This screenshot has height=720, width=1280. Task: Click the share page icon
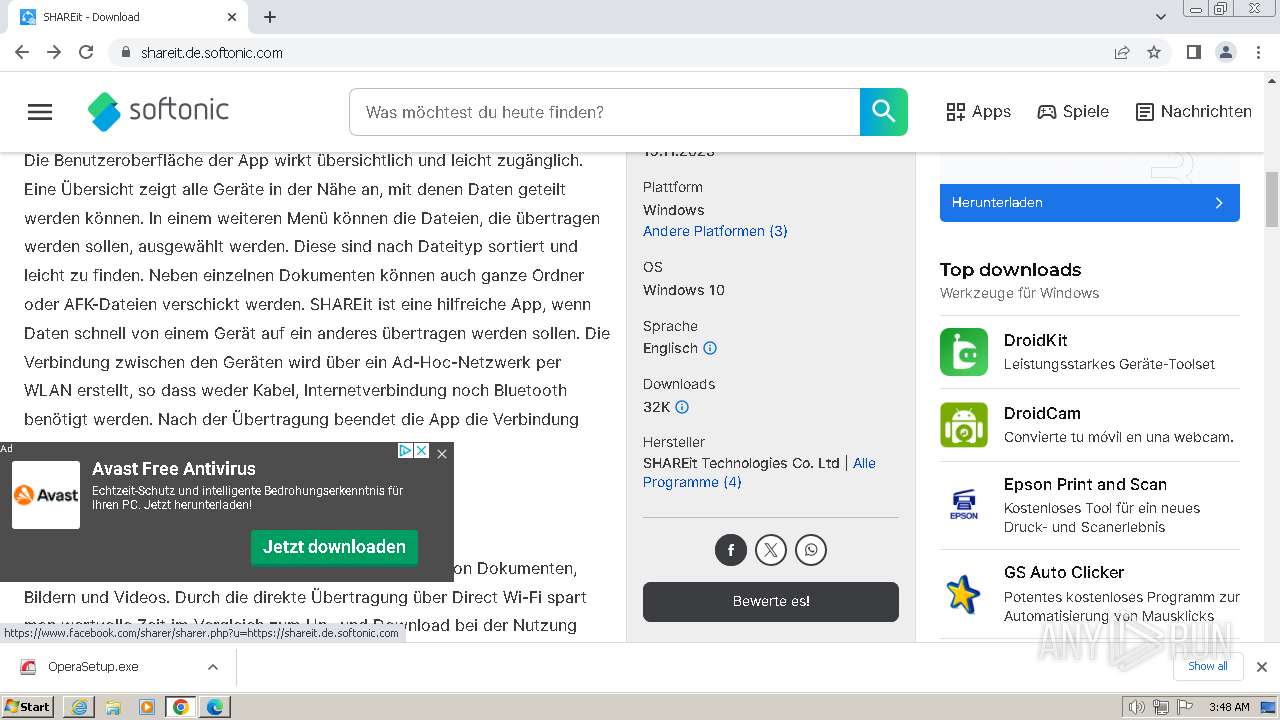(x=1122, y=53)
